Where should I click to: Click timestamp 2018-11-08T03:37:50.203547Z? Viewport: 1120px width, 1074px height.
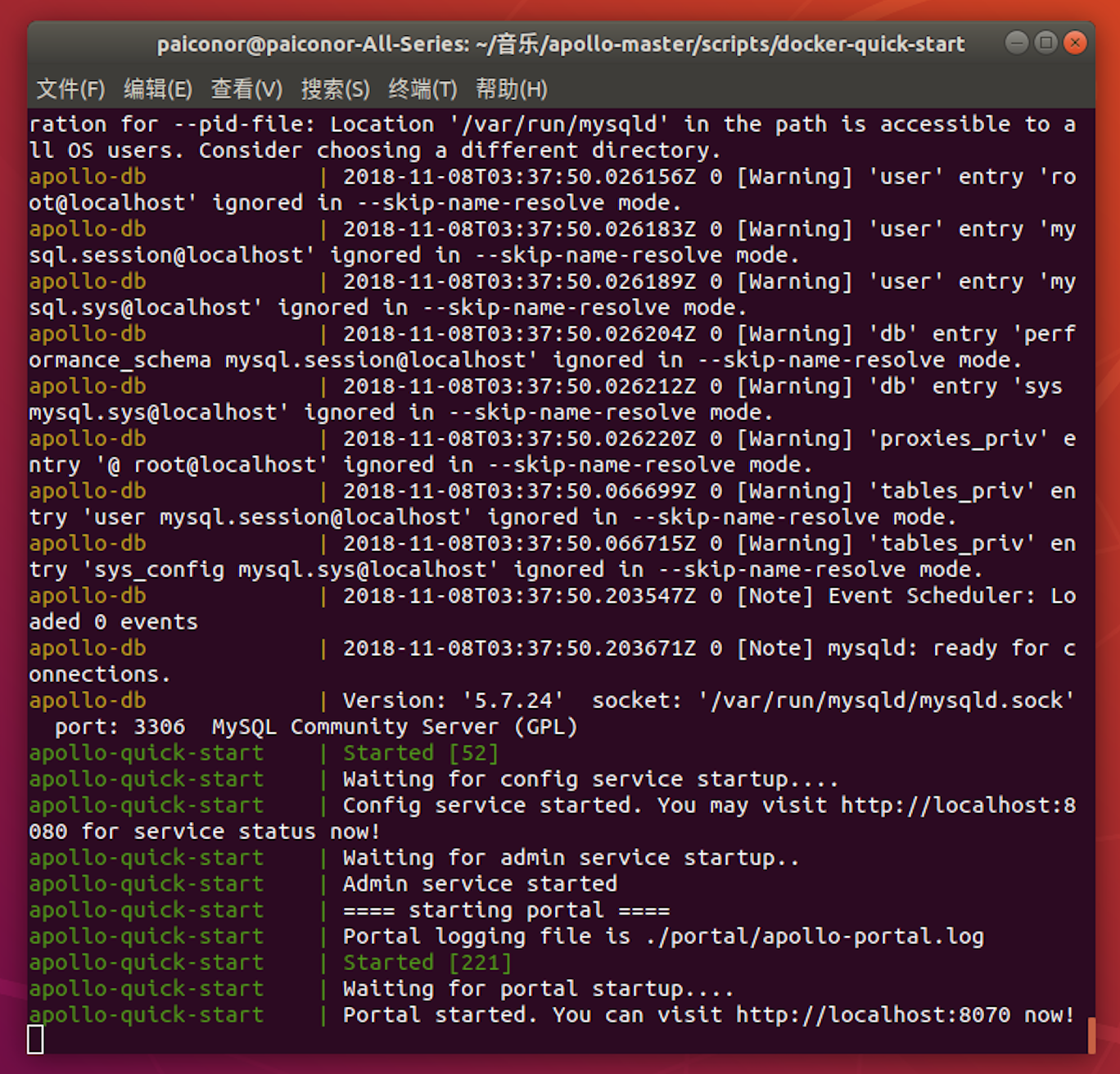pyautogui.click(x=520, y=596)
